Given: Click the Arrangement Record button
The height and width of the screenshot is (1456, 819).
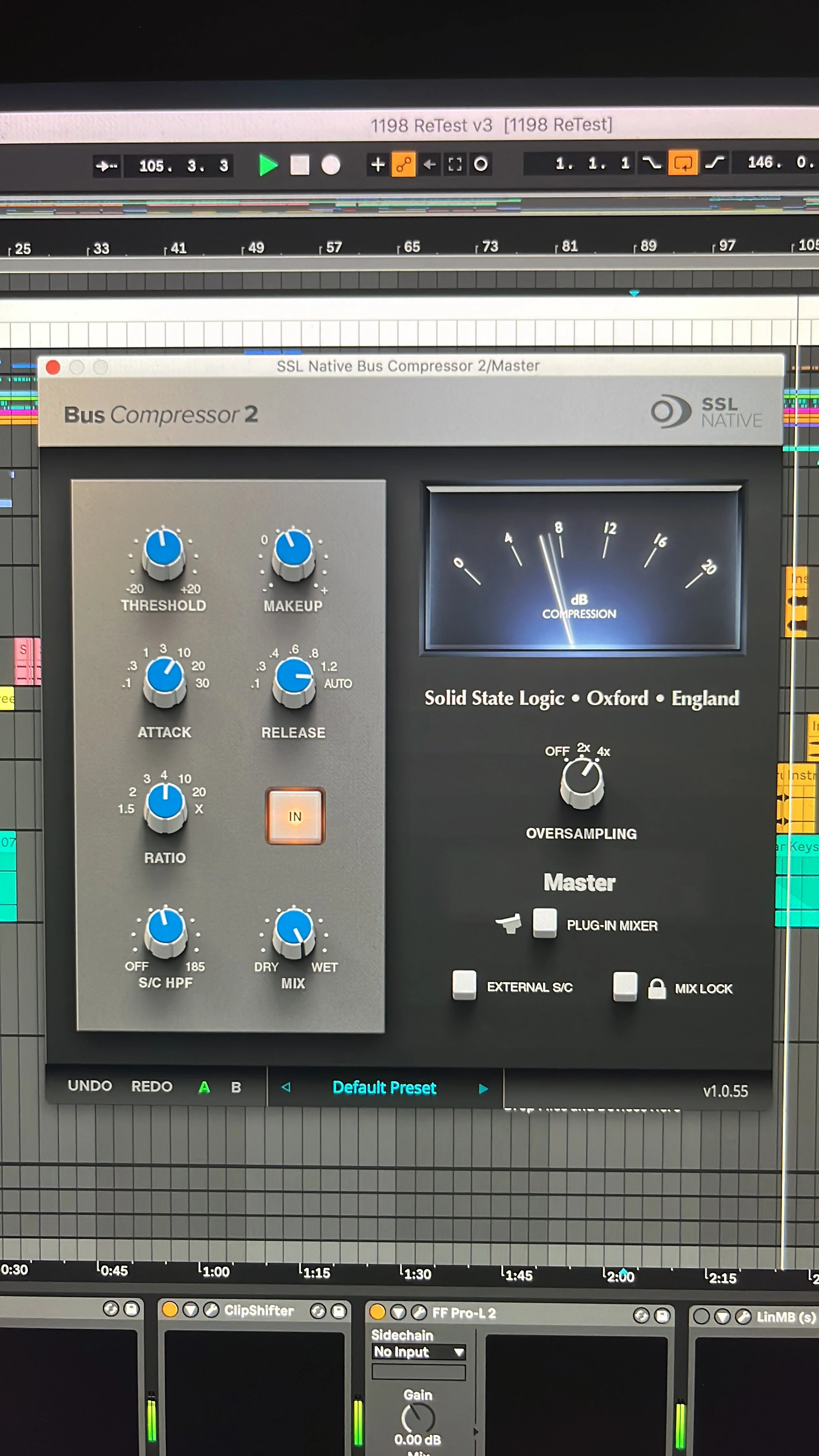Looking at the screenshot, I should (331, 165).
